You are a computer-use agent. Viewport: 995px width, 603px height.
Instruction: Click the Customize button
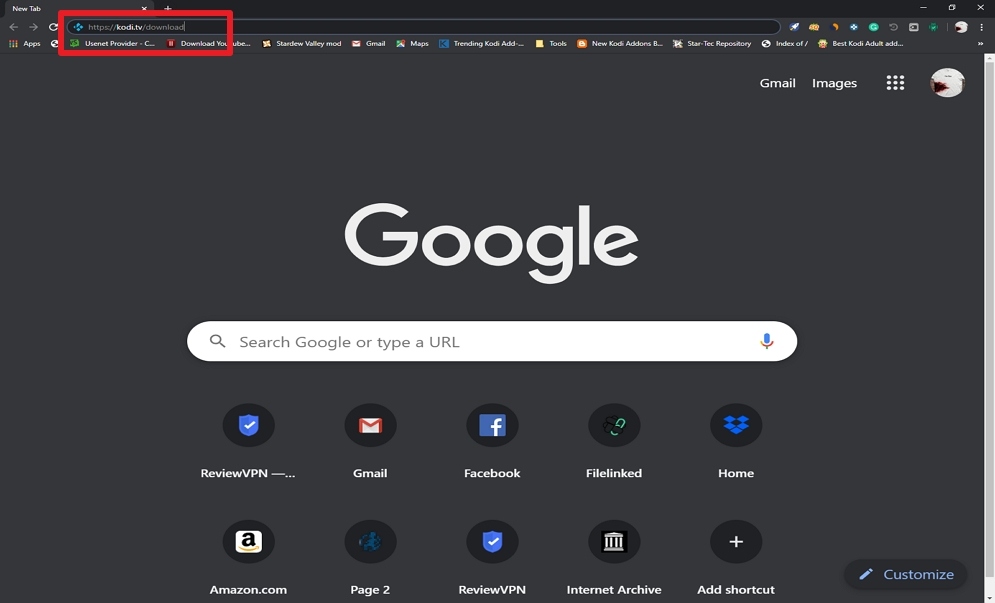pyautogui.click(x=906, y=574)
